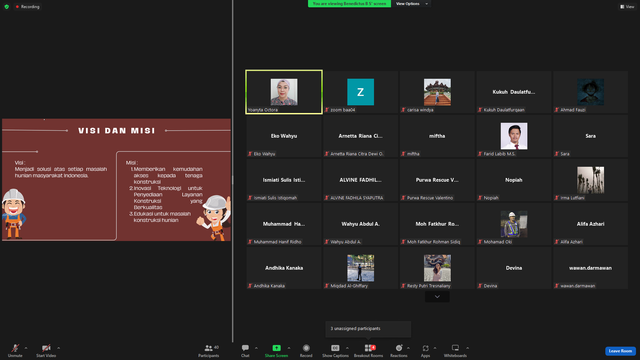Select Farid Labib M.S.'s photo tile

coord(514,136)
